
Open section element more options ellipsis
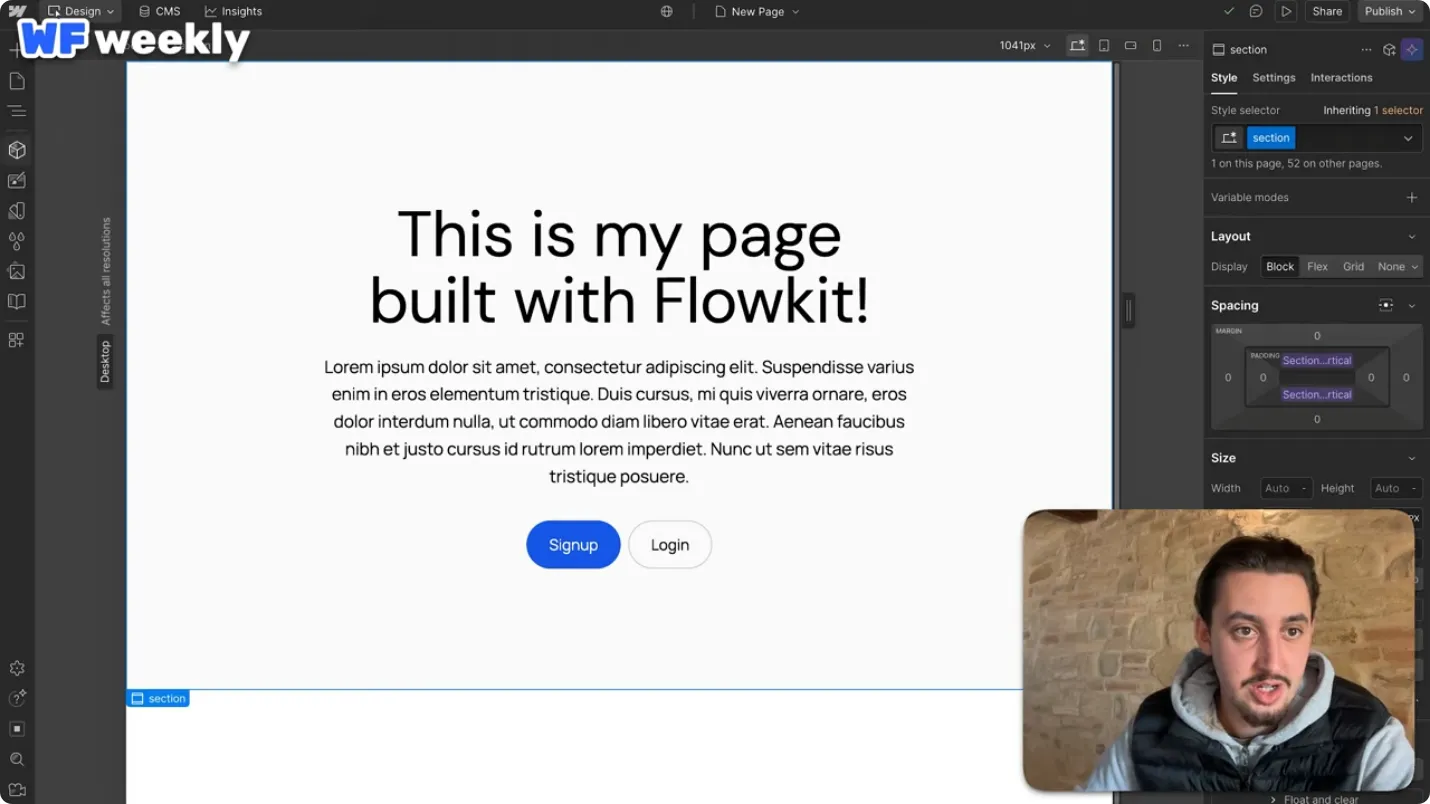[x=1366, y=50]
